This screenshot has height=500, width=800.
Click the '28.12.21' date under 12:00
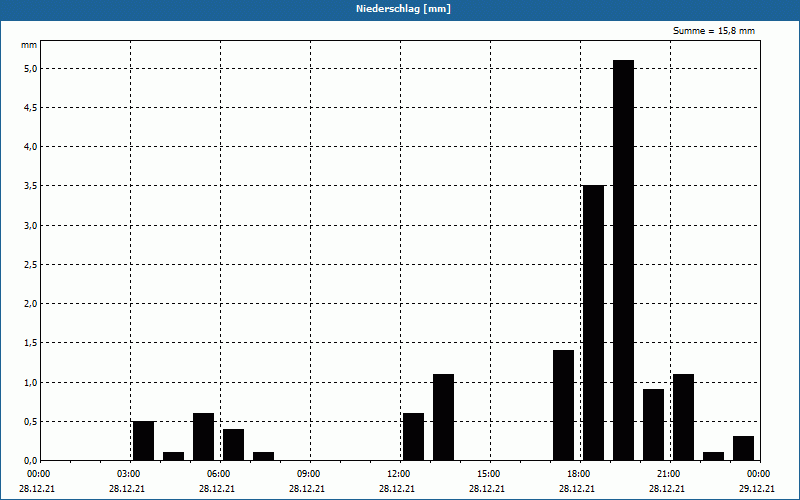coord(396,488)
